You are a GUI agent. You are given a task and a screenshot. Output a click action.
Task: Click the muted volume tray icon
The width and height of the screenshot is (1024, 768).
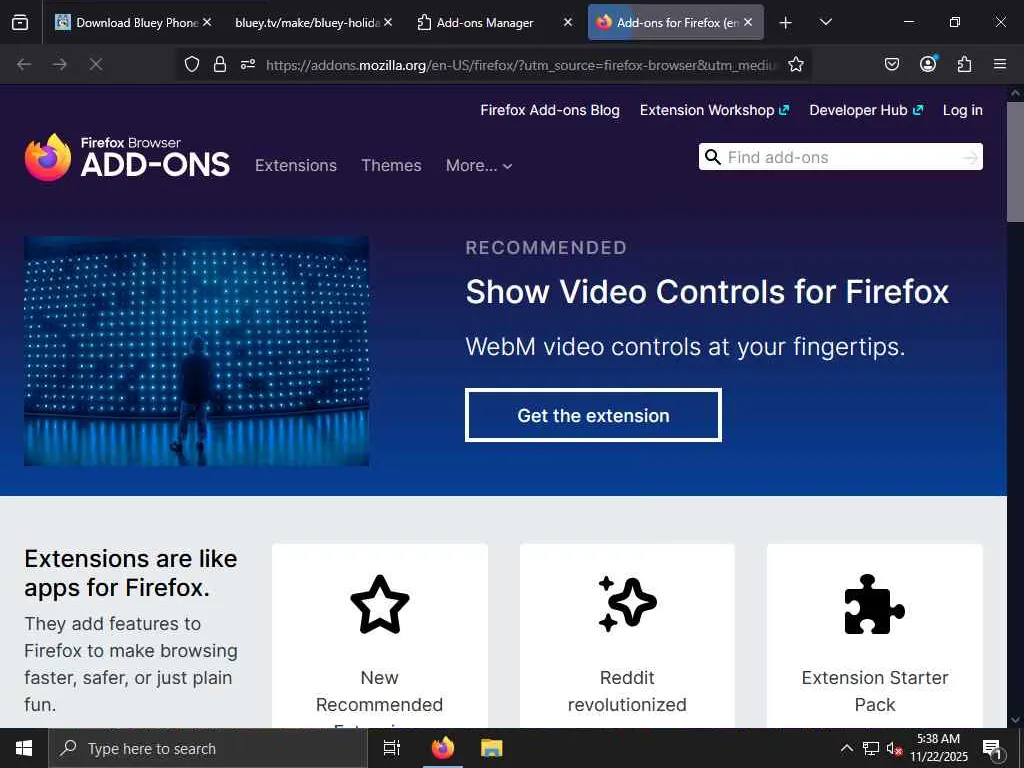pos(894,748)
